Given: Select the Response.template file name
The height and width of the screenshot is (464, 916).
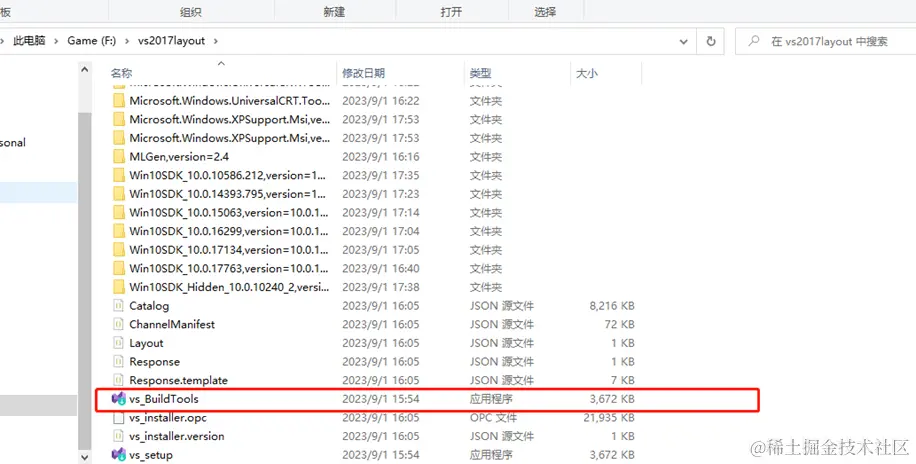Looking at the screenshot, I should point(179,380).
